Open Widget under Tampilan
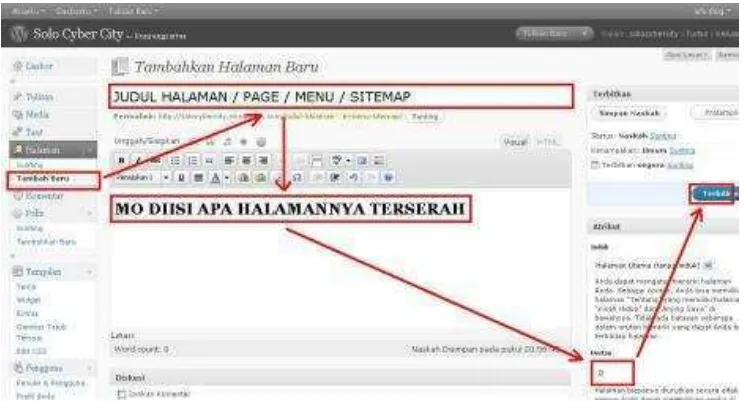Screen dimensions: 744x408 point(28,300)
